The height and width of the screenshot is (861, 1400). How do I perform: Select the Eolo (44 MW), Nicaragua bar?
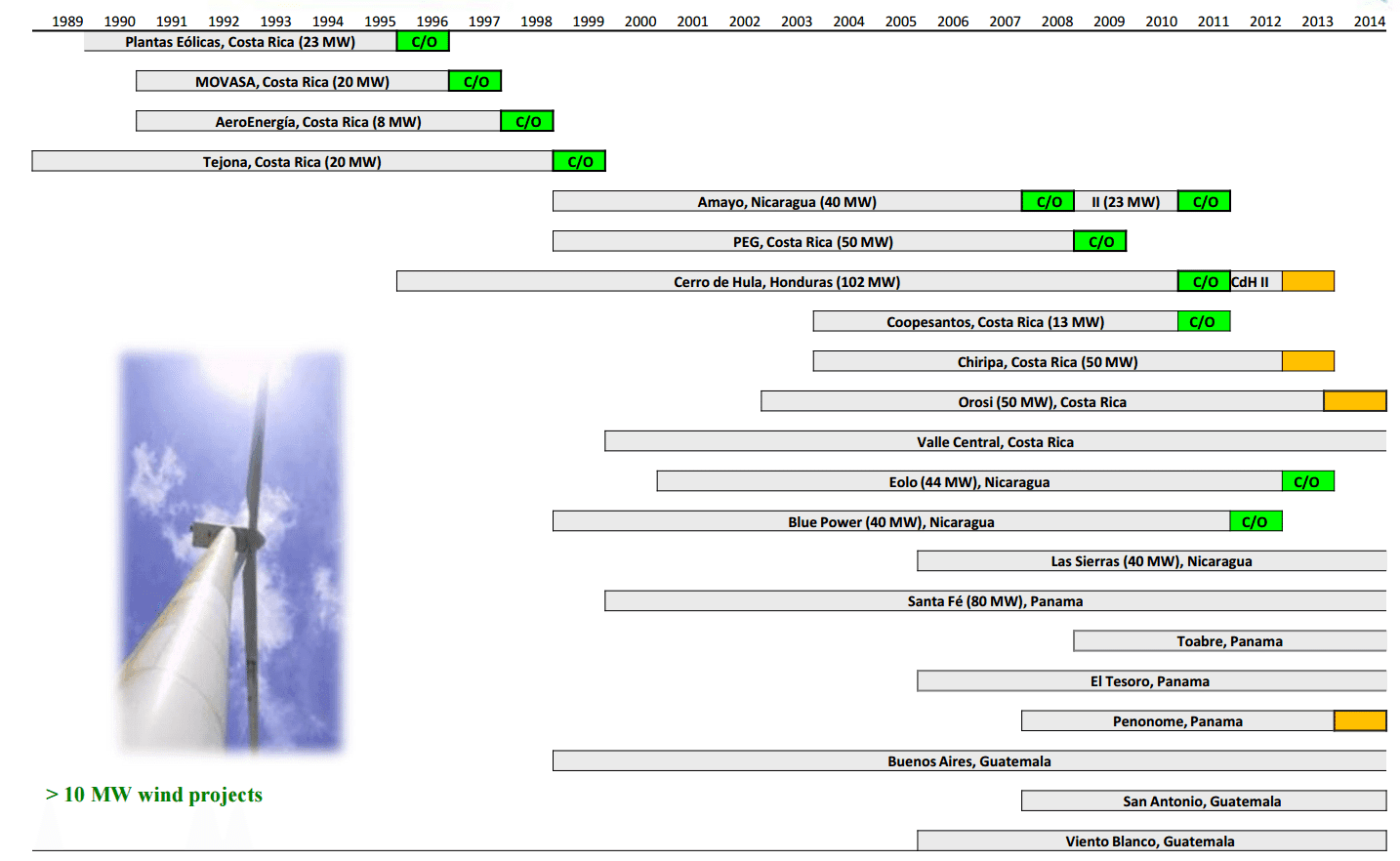tap(969, 482)
